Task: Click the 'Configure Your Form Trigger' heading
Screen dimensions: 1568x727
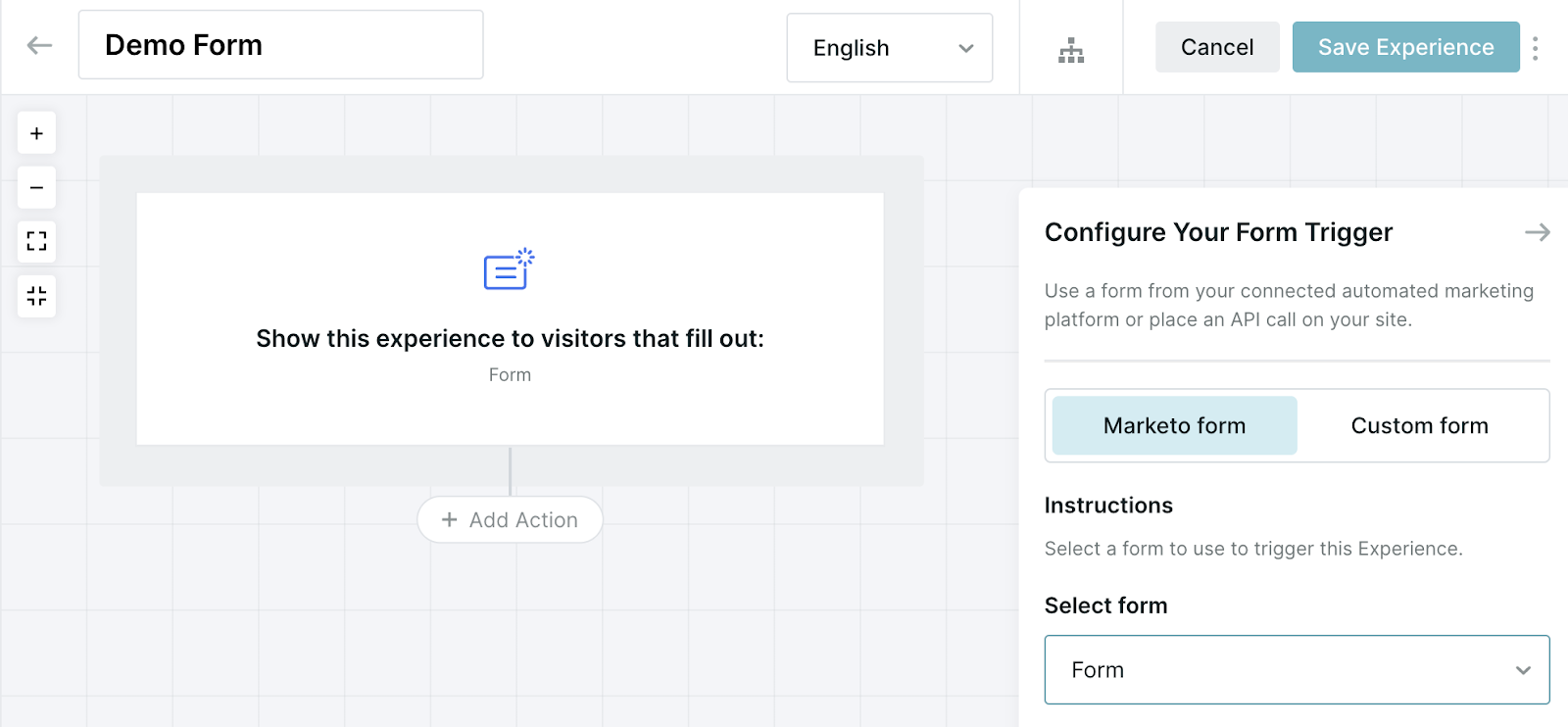Action: tap(1218, 232)
